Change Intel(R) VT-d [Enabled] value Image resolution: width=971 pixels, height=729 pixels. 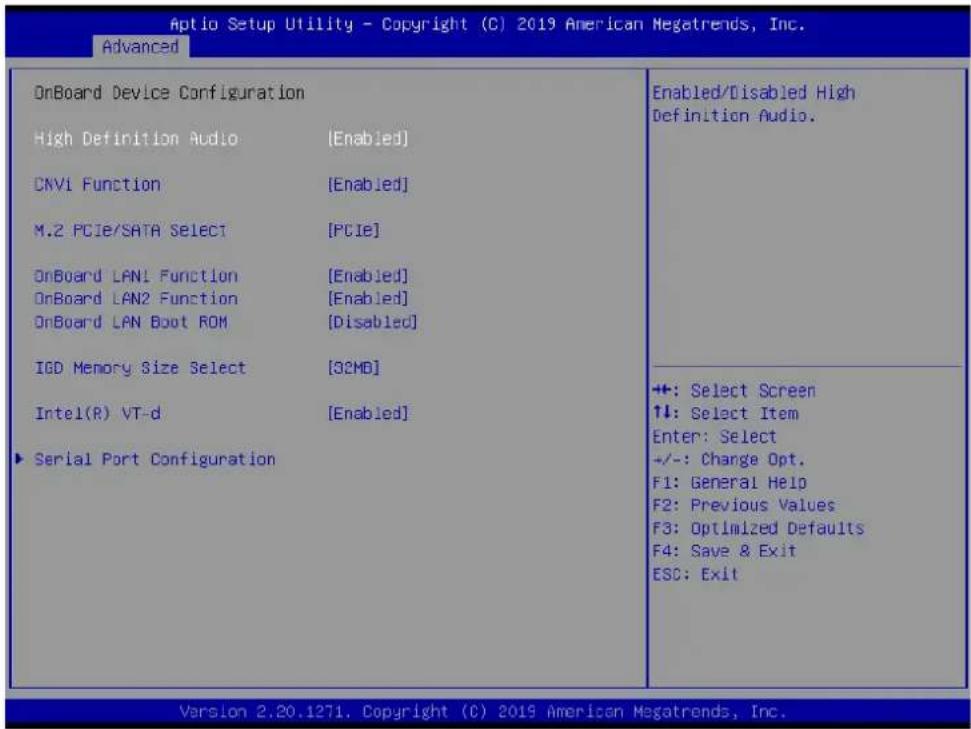tap(368, 413)
